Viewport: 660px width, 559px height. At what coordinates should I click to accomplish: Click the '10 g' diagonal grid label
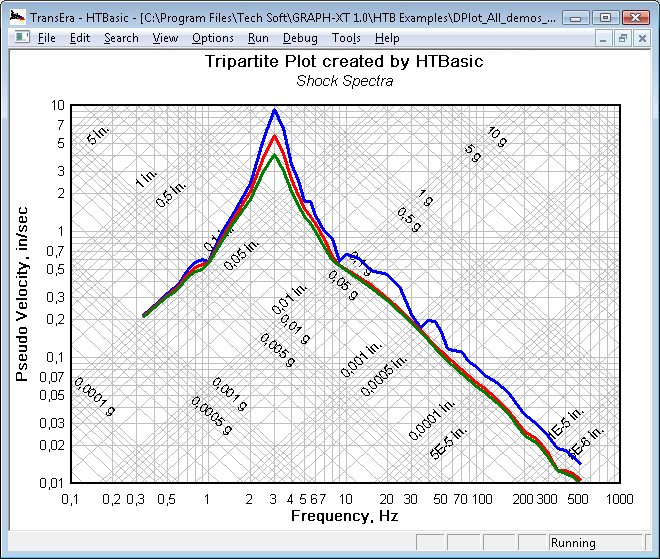tap(497, 137)
